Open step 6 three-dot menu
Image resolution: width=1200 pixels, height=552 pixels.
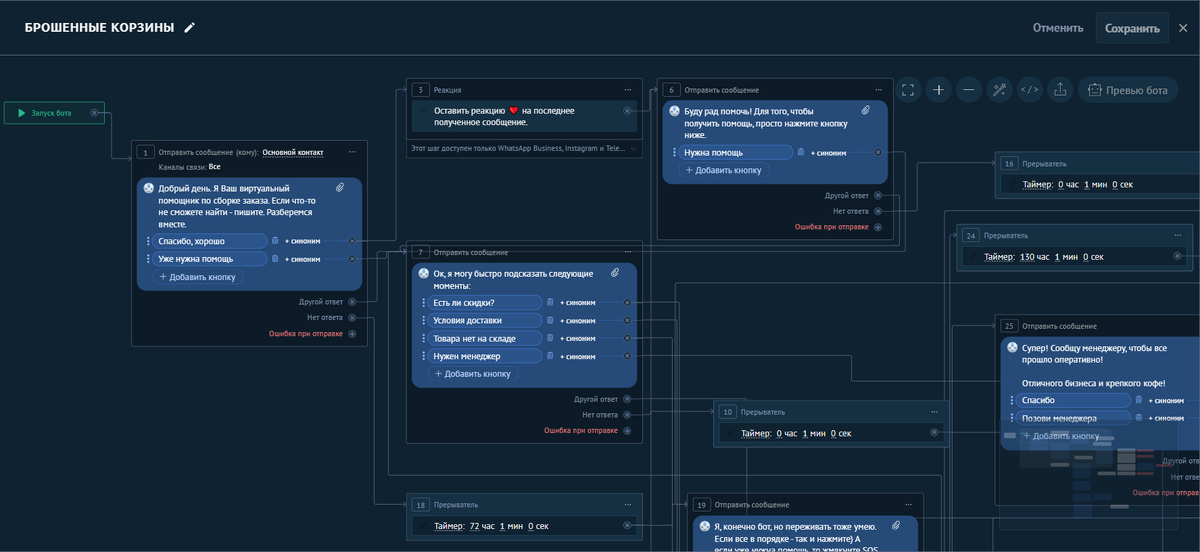[x=878, y=90]
